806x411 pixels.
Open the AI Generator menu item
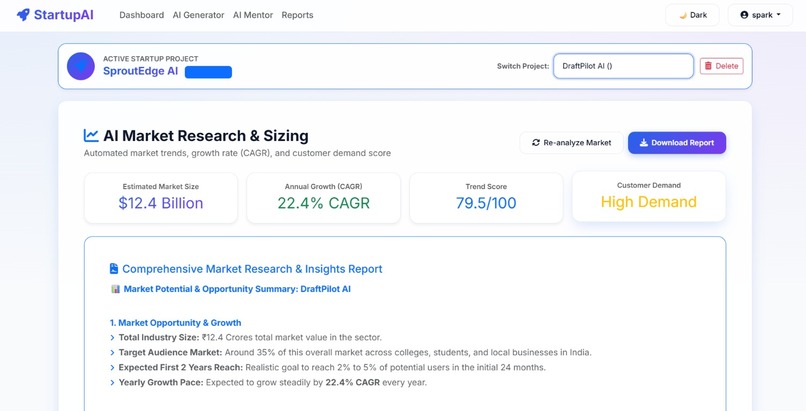tap(198, 15)
